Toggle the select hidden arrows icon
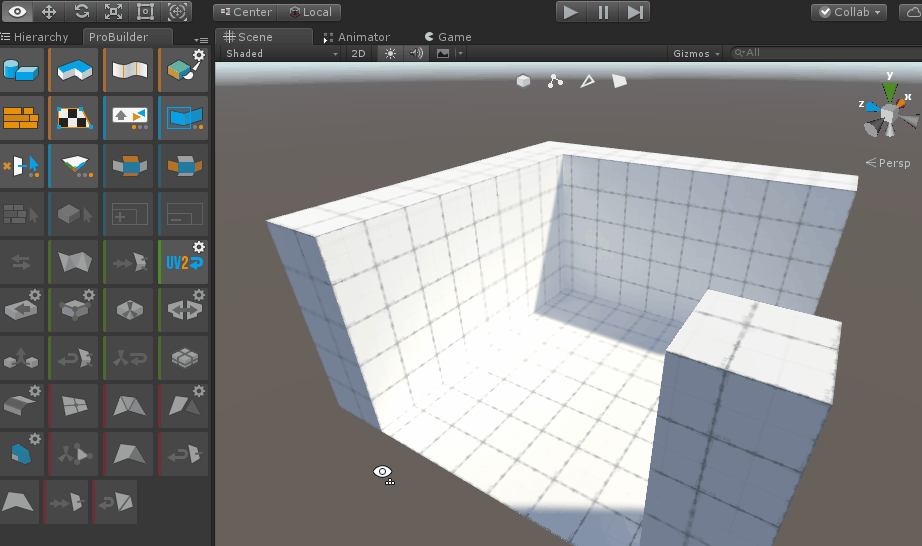Viewport: 922px width, 546px height. pos(129,118)
